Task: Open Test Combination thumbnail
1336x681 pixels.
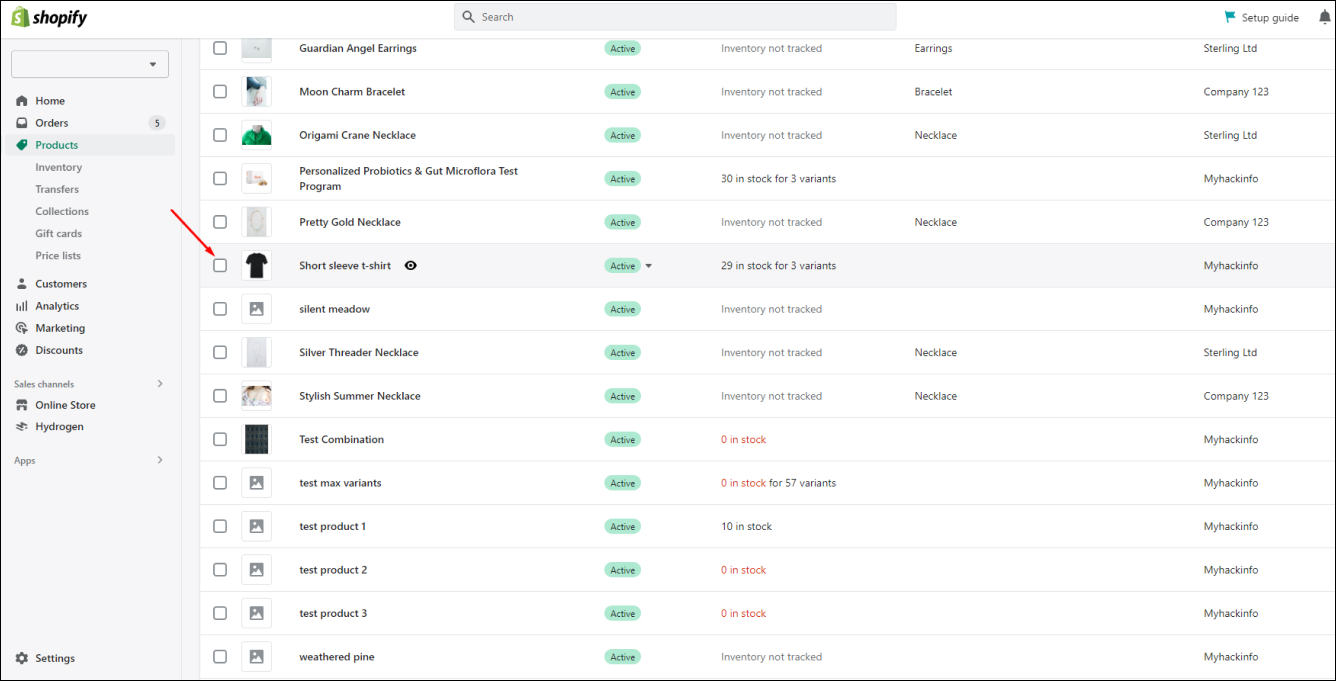Action: coord(256,439)
